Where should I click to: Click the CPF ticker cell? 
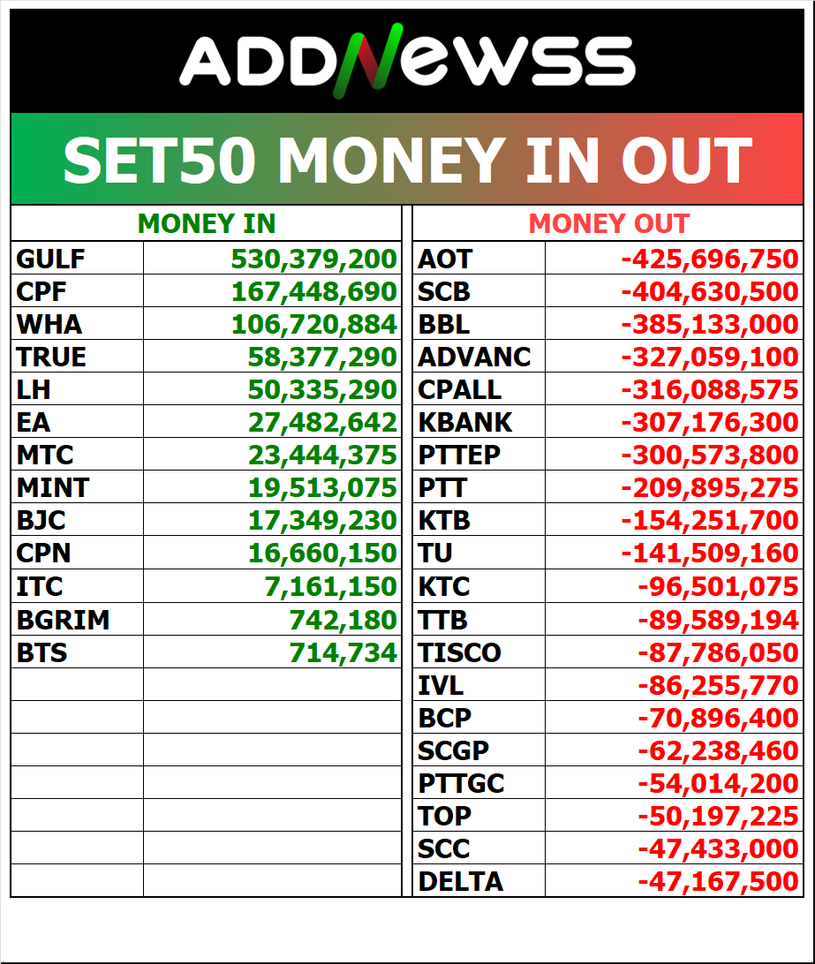pos(40,292)
